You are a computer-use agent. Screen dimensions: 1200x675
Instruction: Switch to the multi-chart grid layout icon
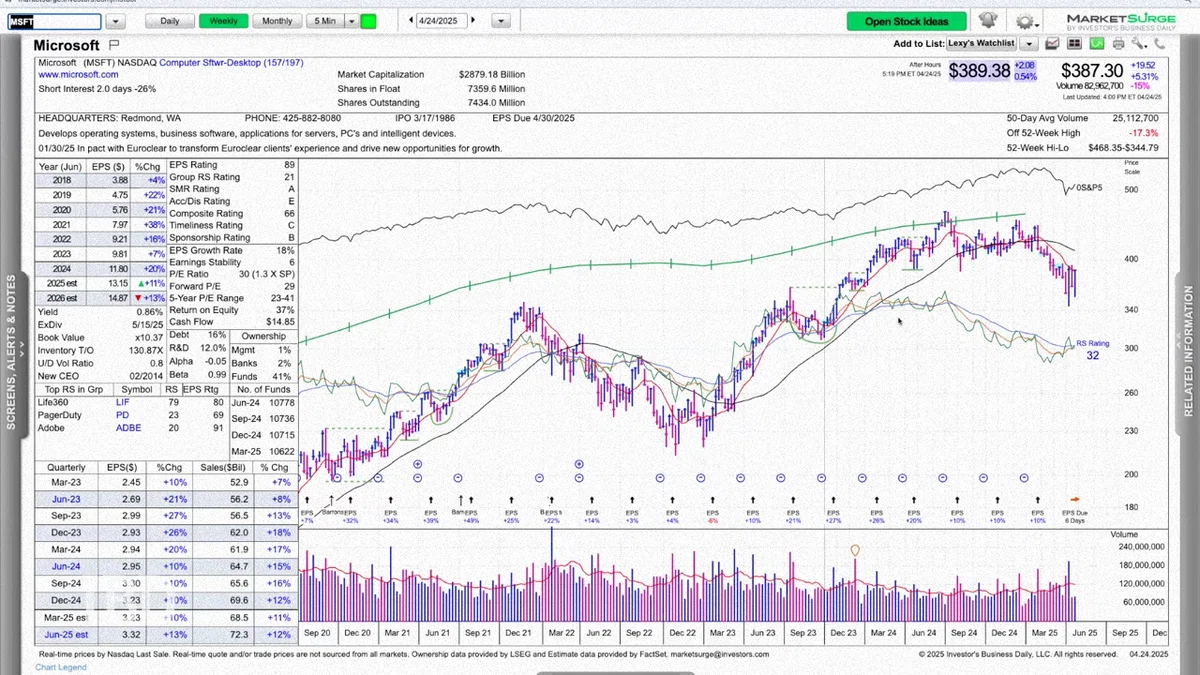[1075, 44]
